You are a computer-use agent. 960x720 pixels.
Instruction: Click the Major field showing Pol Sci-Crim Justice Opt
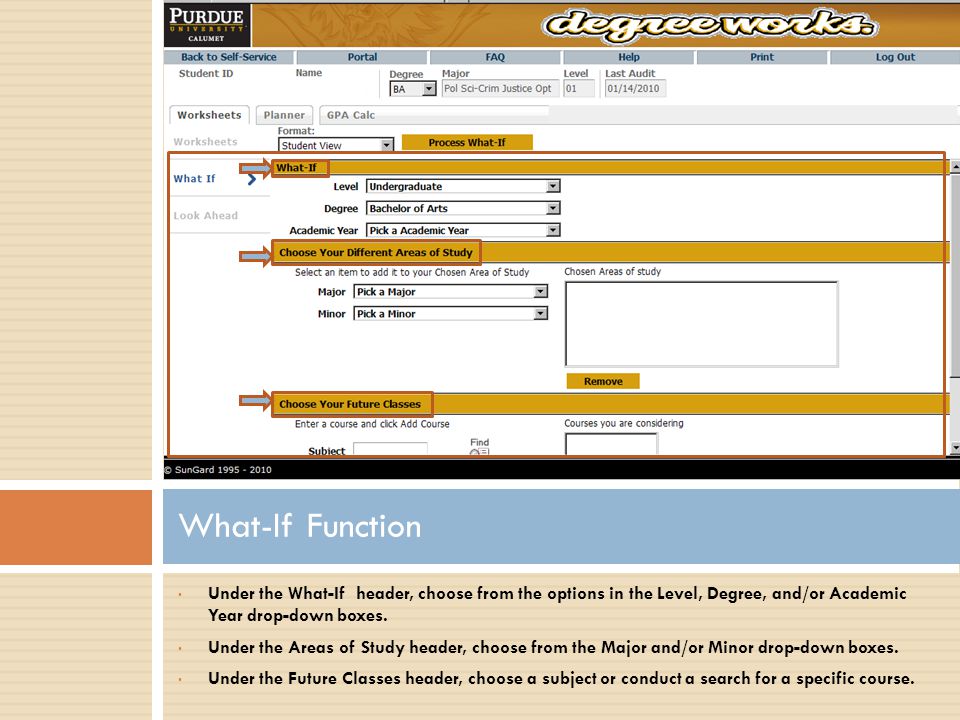(x=500, y=89)
